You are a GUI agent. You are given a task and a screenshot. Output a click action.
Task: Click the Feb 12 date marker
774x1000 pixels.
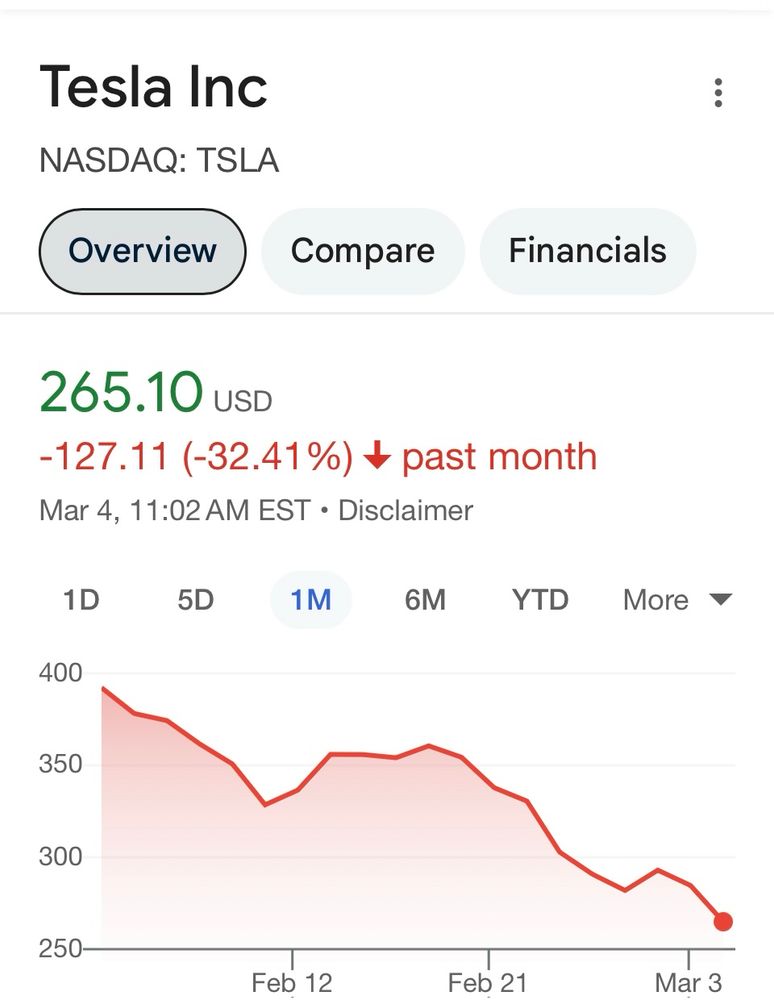pos(292,982)
